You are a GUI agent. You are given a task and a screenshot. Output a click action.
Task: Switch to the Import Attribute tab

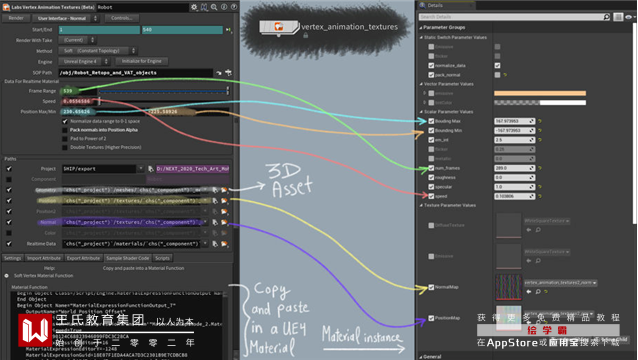[x=44, y=258]
